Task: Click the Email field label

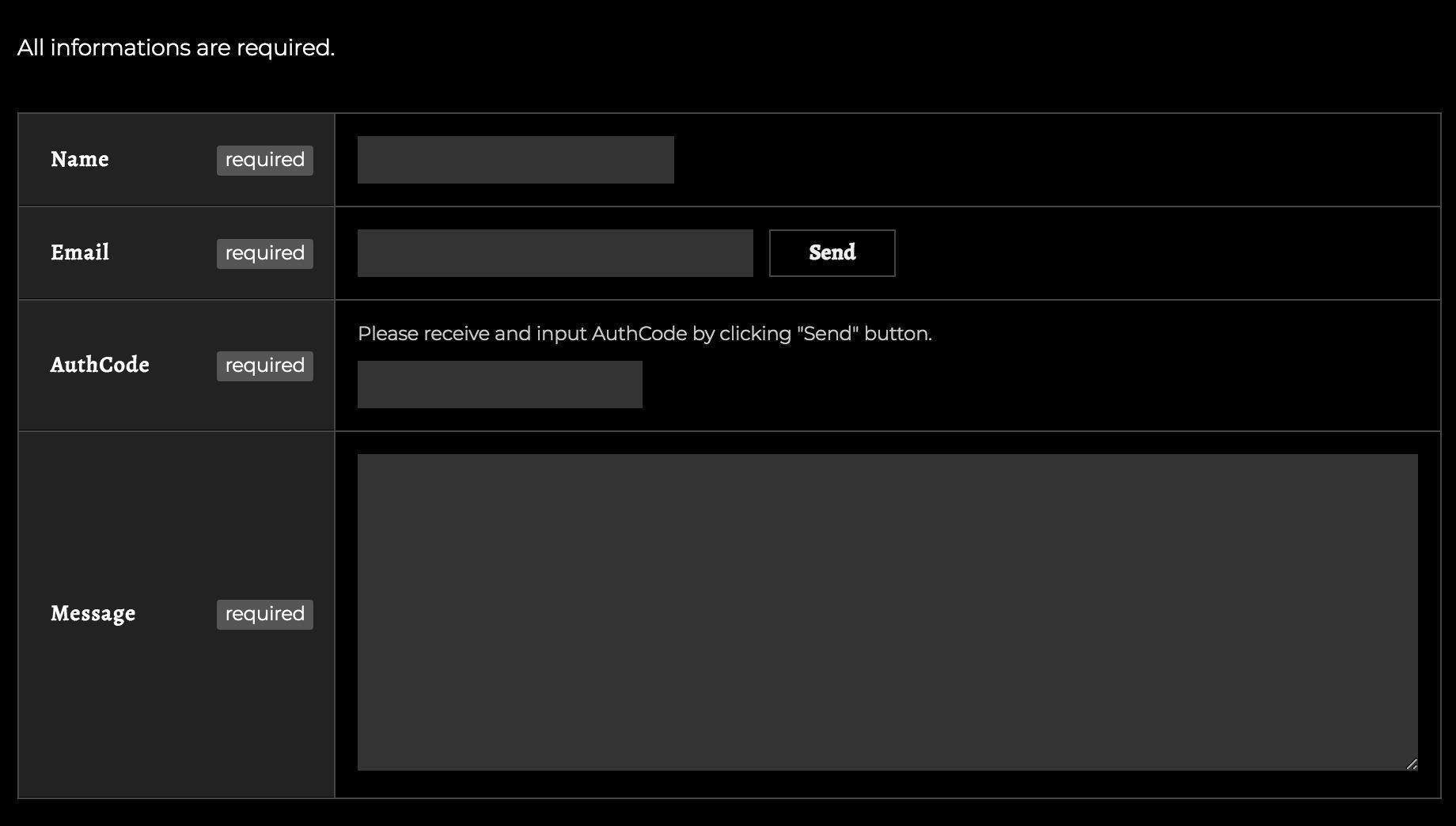Action: click(80, 253)
